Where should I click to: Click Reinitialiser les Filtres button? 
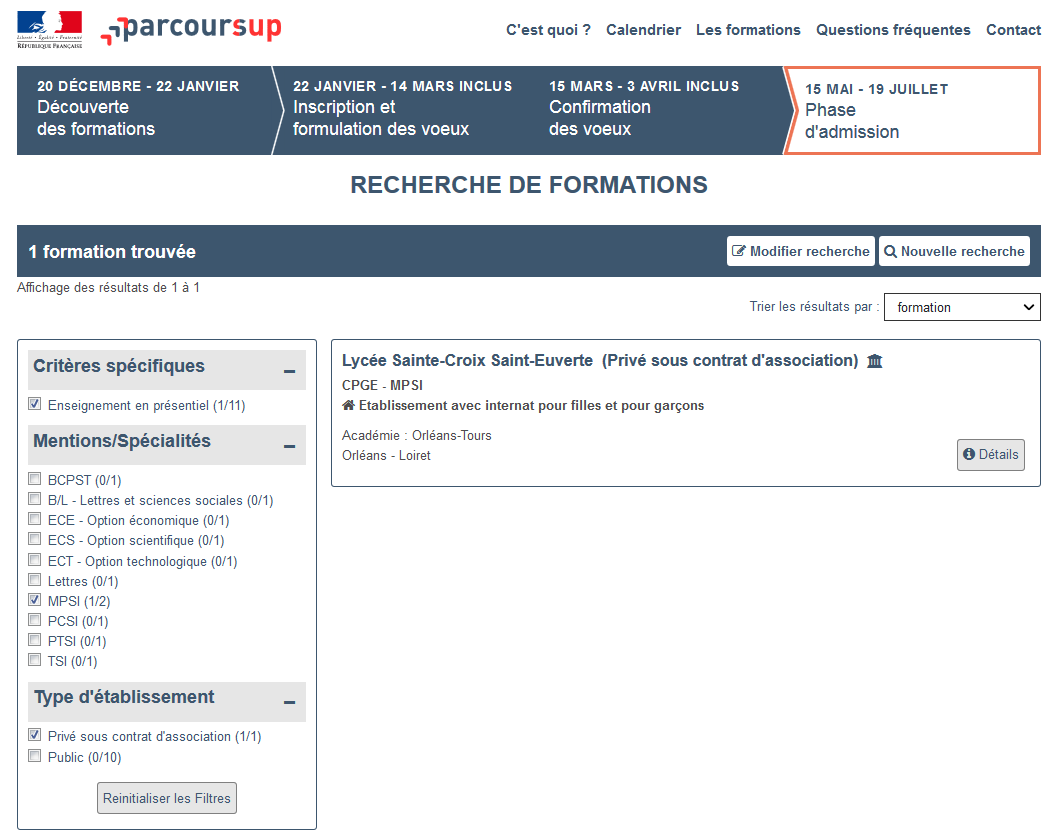pyautogui.click(x=167, y=798)
